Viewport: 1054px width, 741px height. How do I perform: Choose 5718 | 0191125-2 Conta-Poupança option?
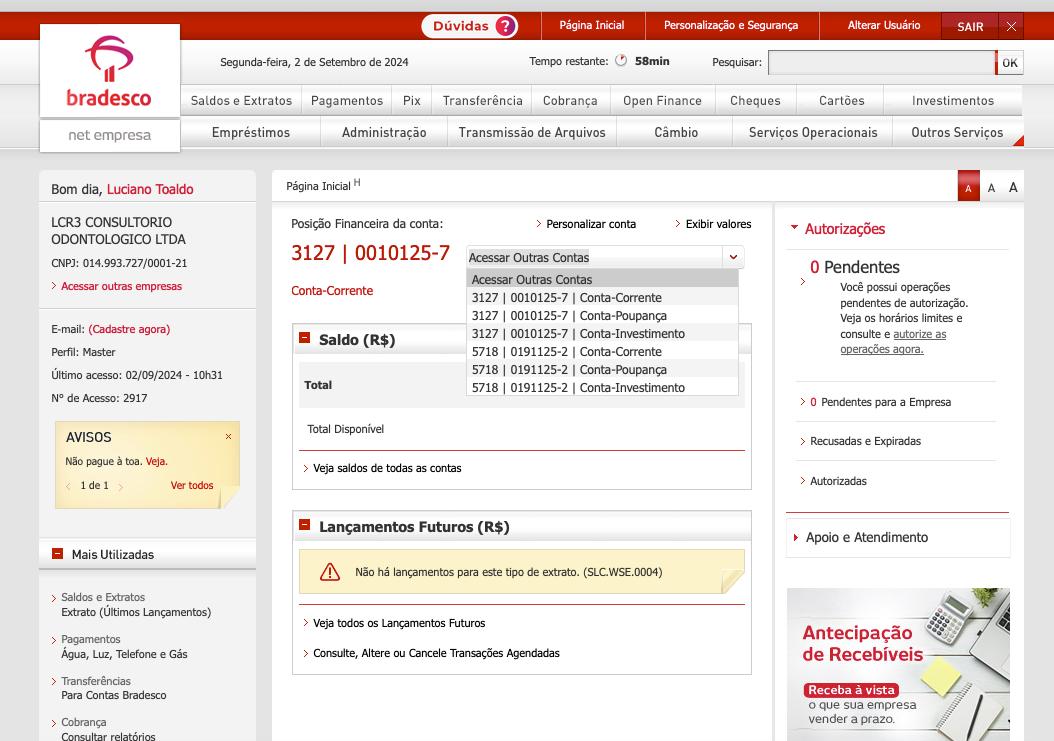(569, 370)
